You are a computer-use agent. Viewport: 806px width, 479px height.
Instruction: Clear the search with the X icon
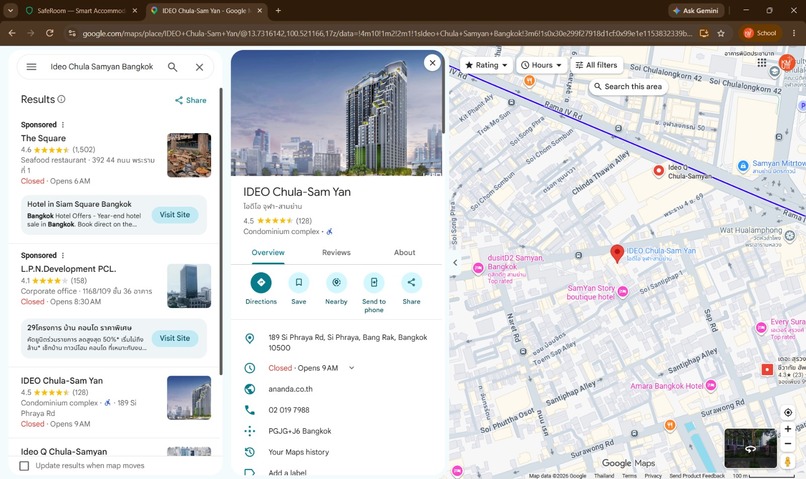point(199,67)
